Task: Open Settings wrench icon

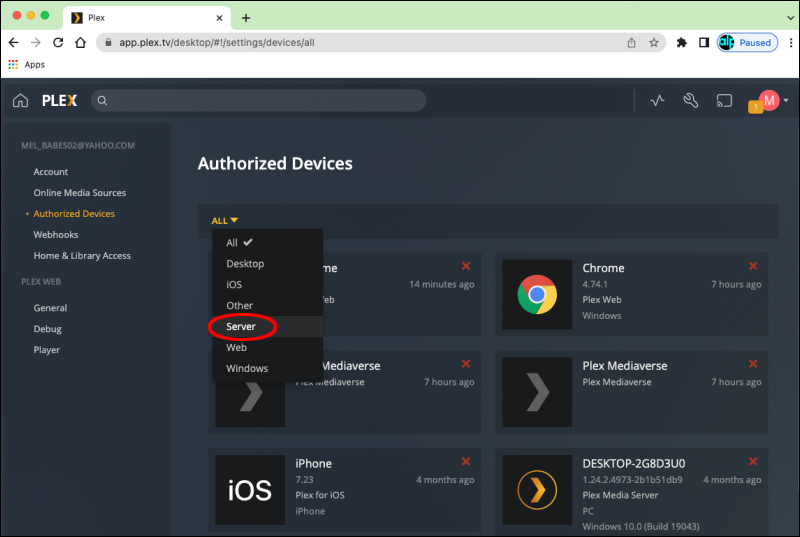Action: coord(690,100)
